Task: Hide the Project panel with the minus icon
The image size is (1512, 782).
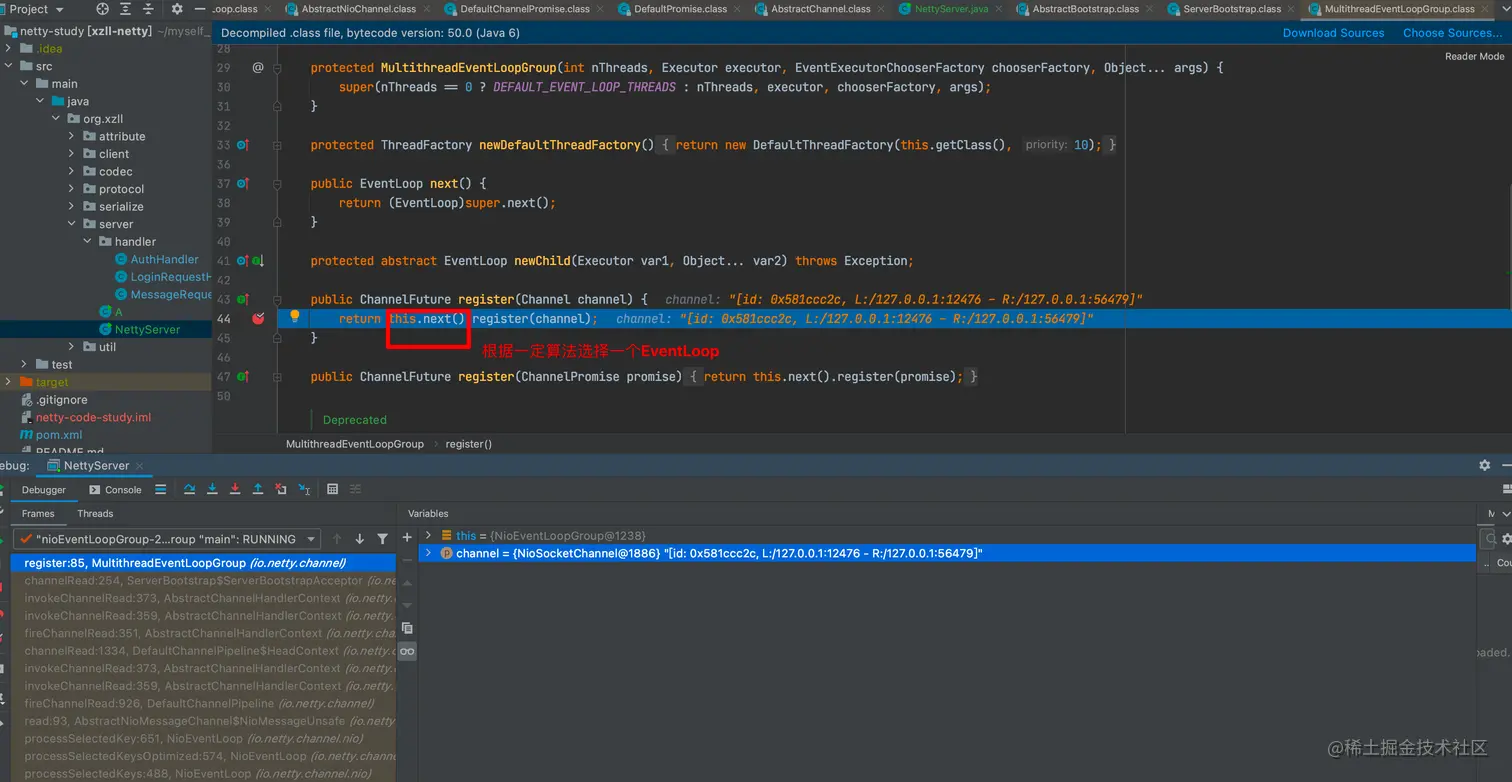Action: point(201,9)
